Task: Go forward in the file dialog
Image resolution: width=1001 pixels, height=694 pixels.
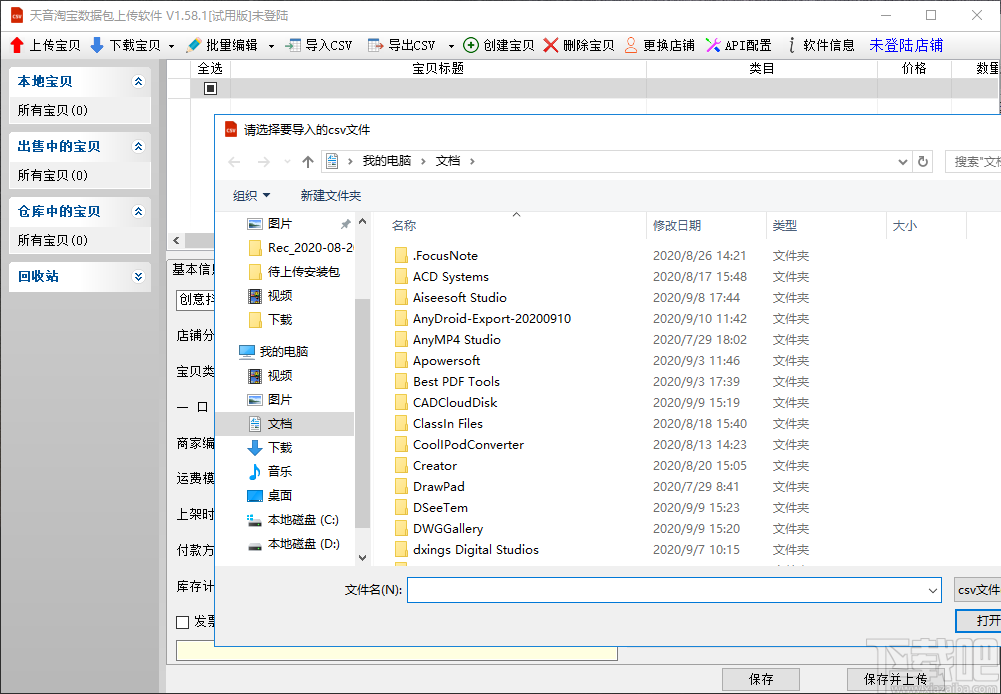Action: coord(263,162)
